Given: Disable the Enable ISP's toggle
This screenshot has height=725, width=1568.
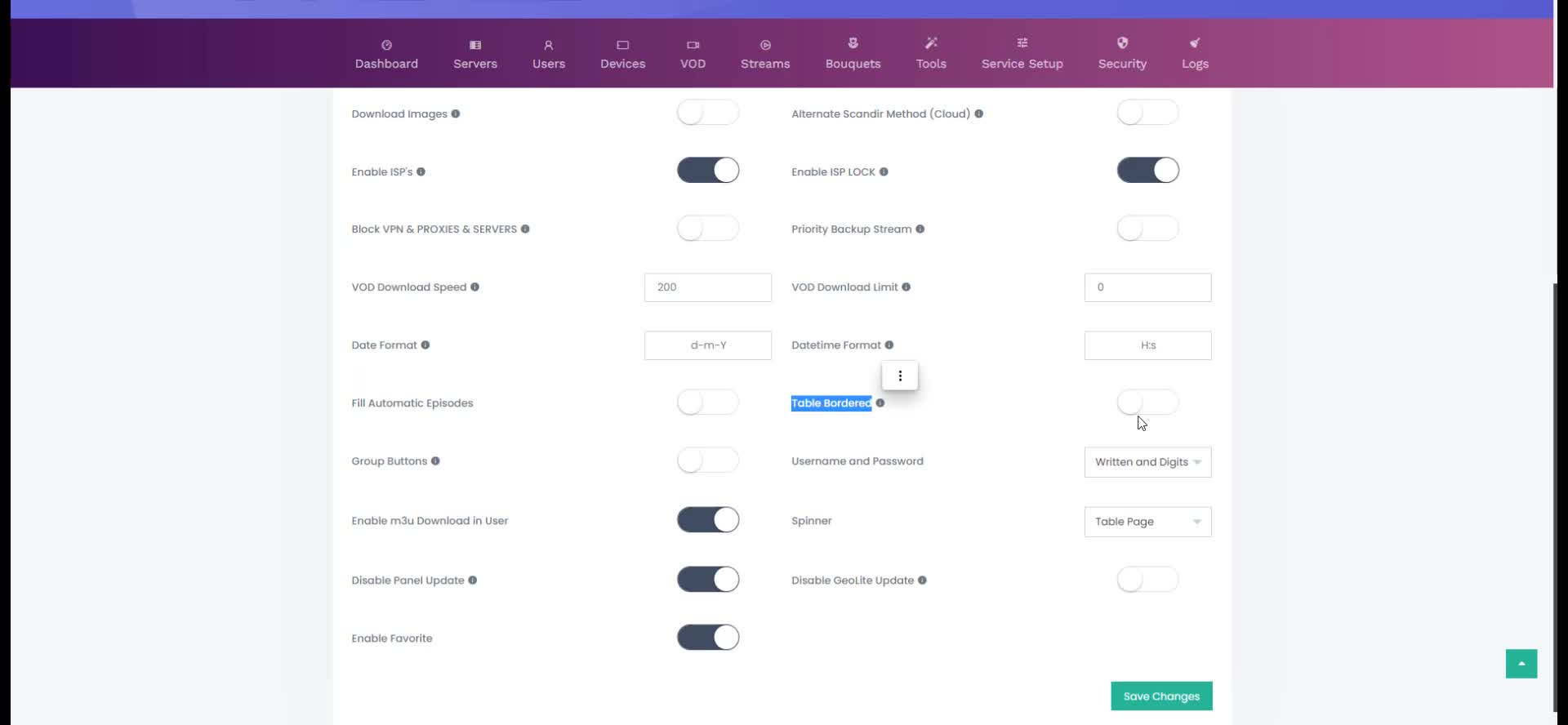Looking at the screenshot, I should click(708, 171).
